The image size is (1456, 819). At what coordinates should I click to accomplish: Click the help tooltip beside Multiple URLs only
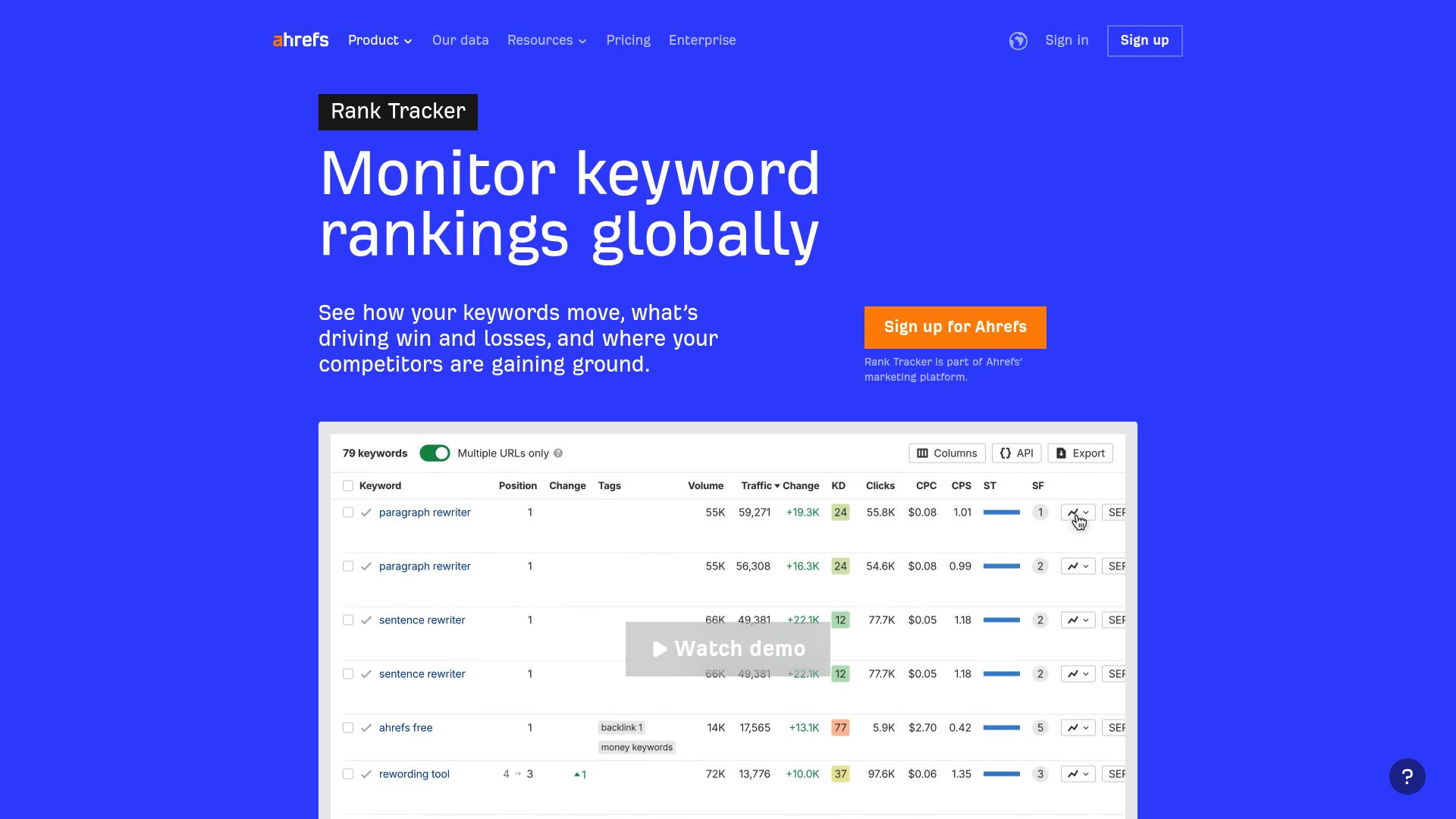click(558, 453)
